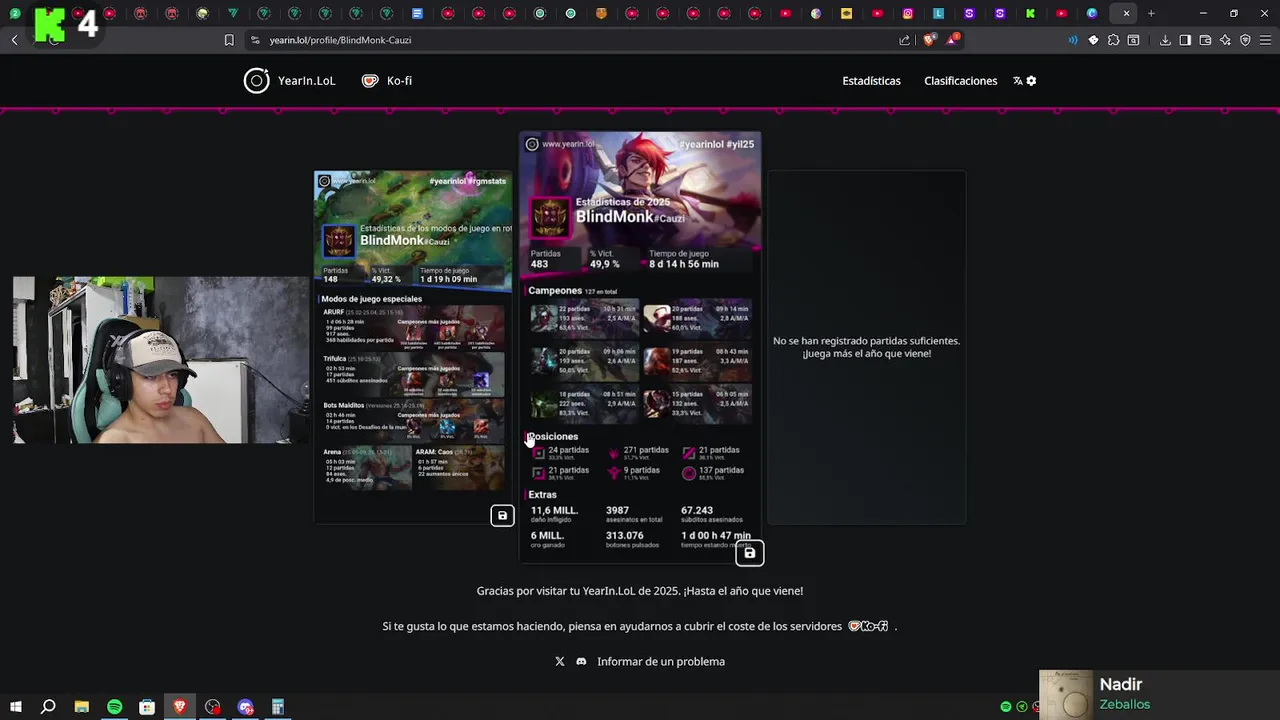Open the extensions puzzle icon
Screen dimensions: 1280x720
tap(1113, 40)
